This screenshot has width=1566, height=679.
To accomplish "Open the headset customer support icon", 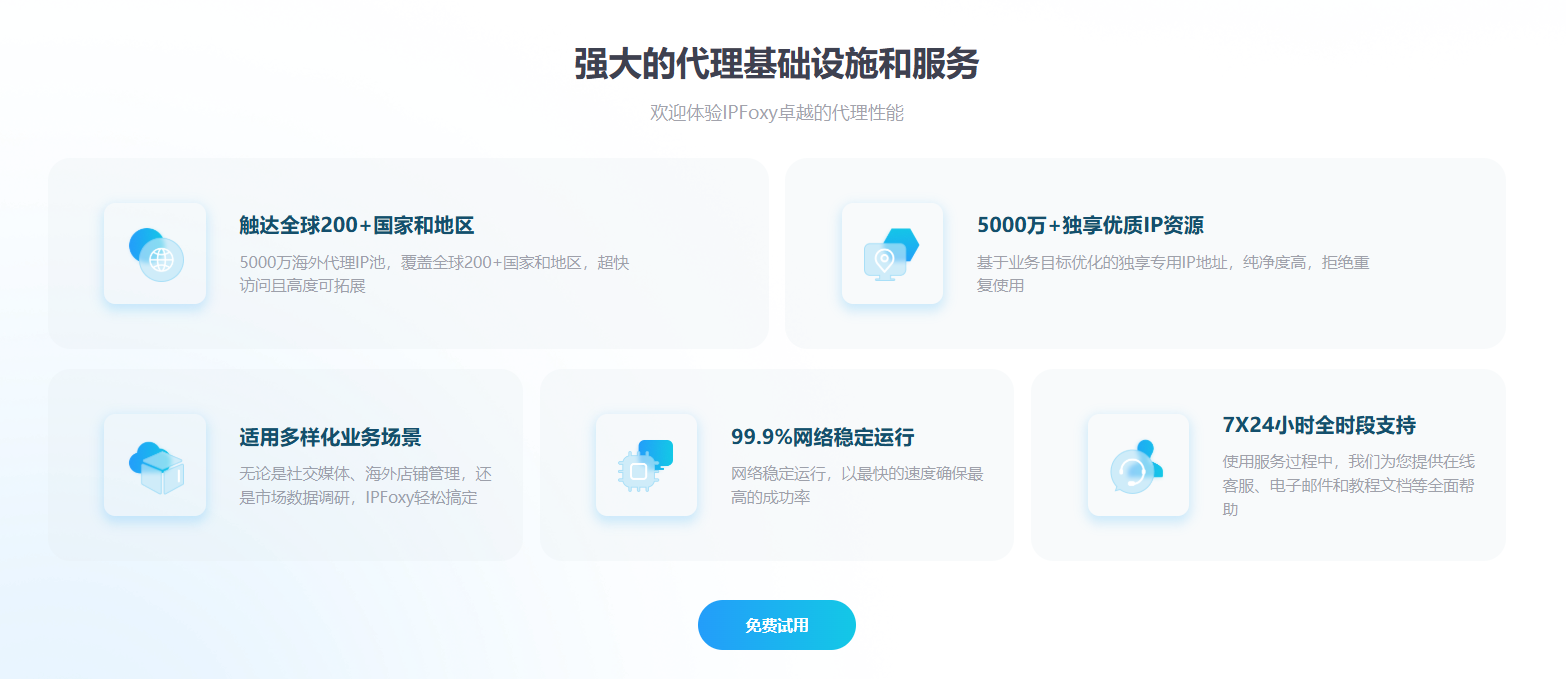I will (1138, 465).
